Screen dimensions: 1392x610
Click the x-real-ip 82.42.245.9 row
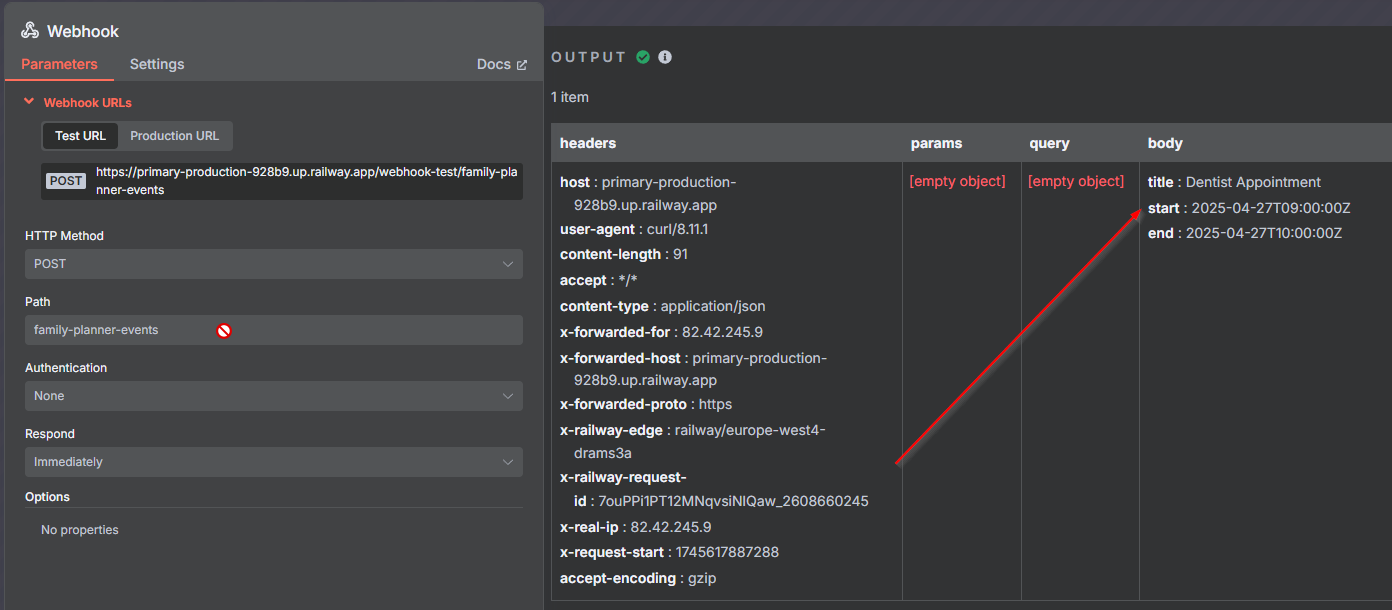(x=635, y=527)
